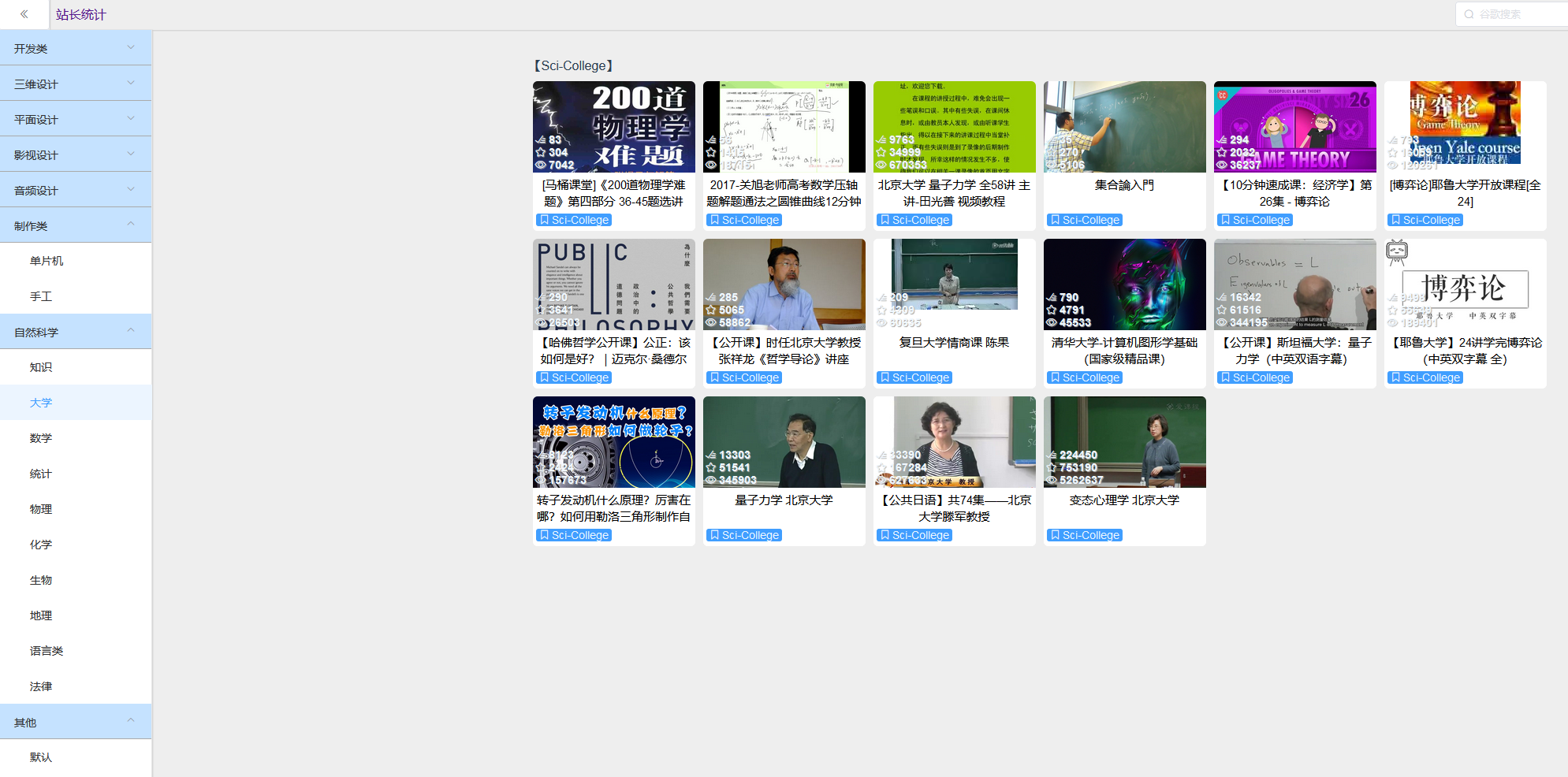Open the 物理 subcategory
Image resolution: width=1568 pixels, height=777 pixels.
pyautogui.click(x=41, y=509)
